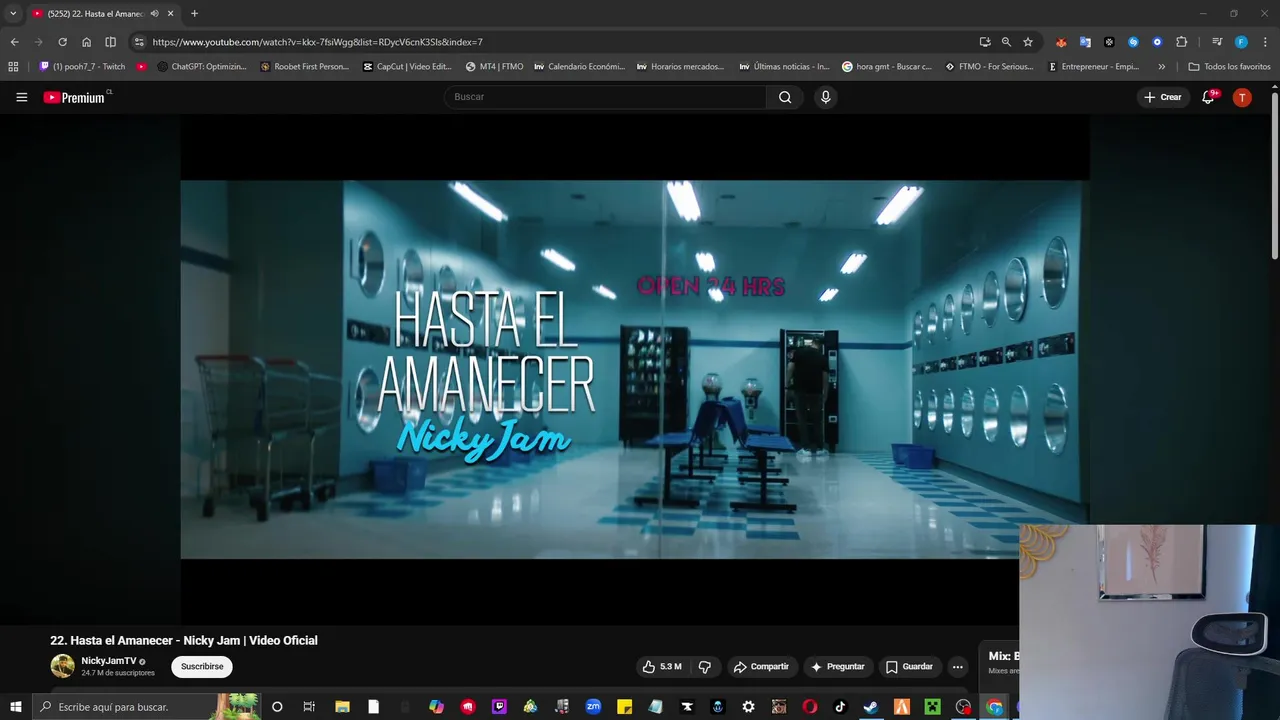The width and height of the screenshot is (1280, 720).
Task: Open the extensions puzzle menu
Action: [x=1181, y=42]
